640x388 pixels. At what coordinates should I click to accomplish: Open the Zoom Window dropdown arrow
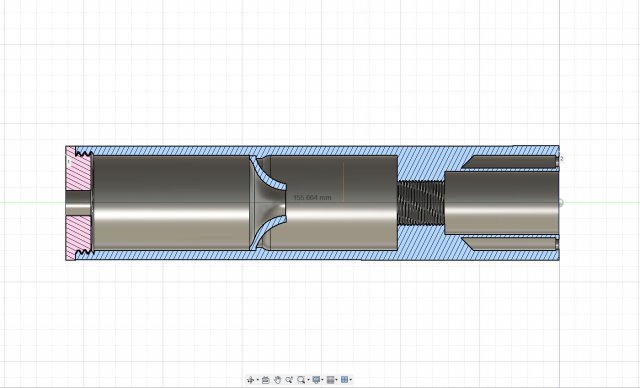(x=309, y=379)
